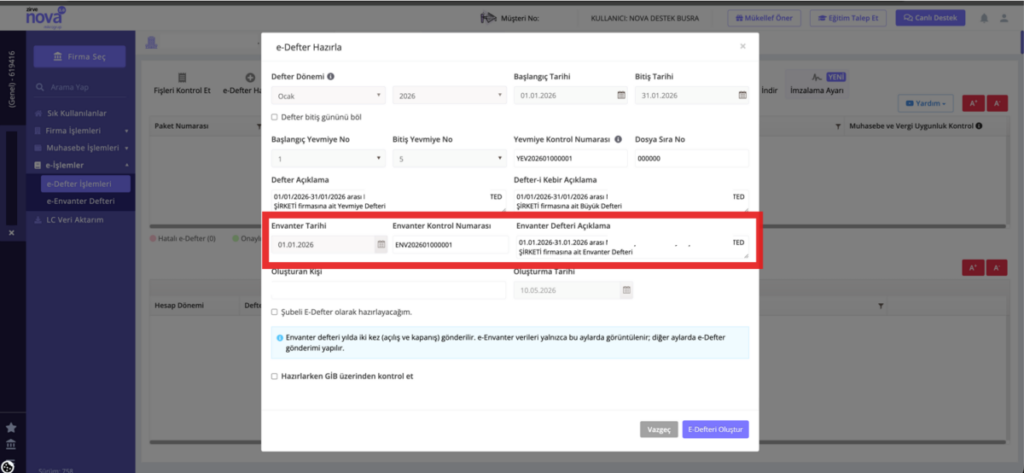This screenshot has height=473, width=1024.
Task: Expand Muhasebe İşlemleri sidebar menu
Action: point(81,148)
